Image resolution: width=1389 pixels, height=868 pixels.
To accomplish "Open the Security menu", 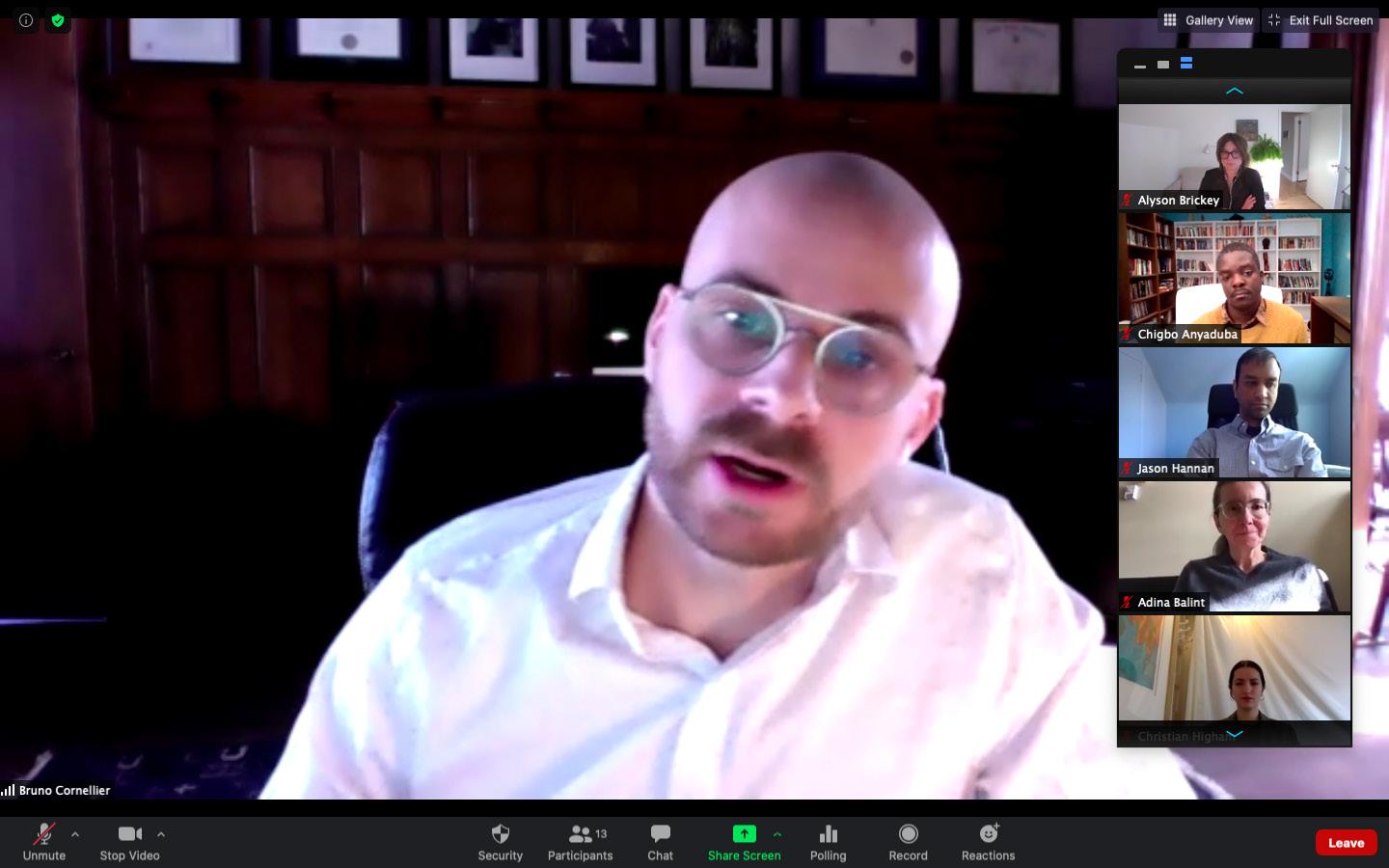I will pyautogui.click(x=500, y=842).
